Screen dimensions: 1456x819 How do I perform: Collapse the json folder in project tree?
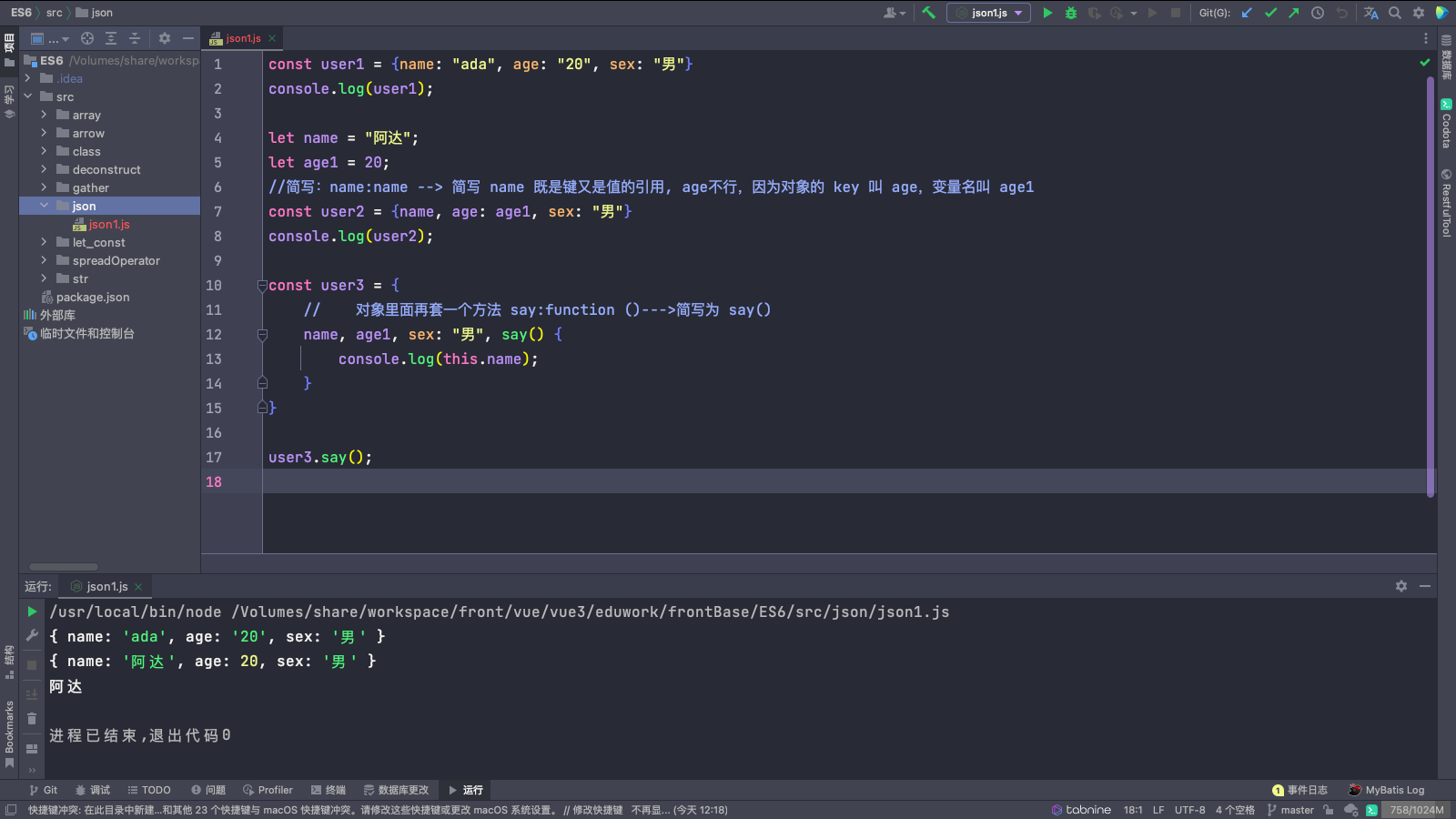pyautogui.click(x=43, y=206)
